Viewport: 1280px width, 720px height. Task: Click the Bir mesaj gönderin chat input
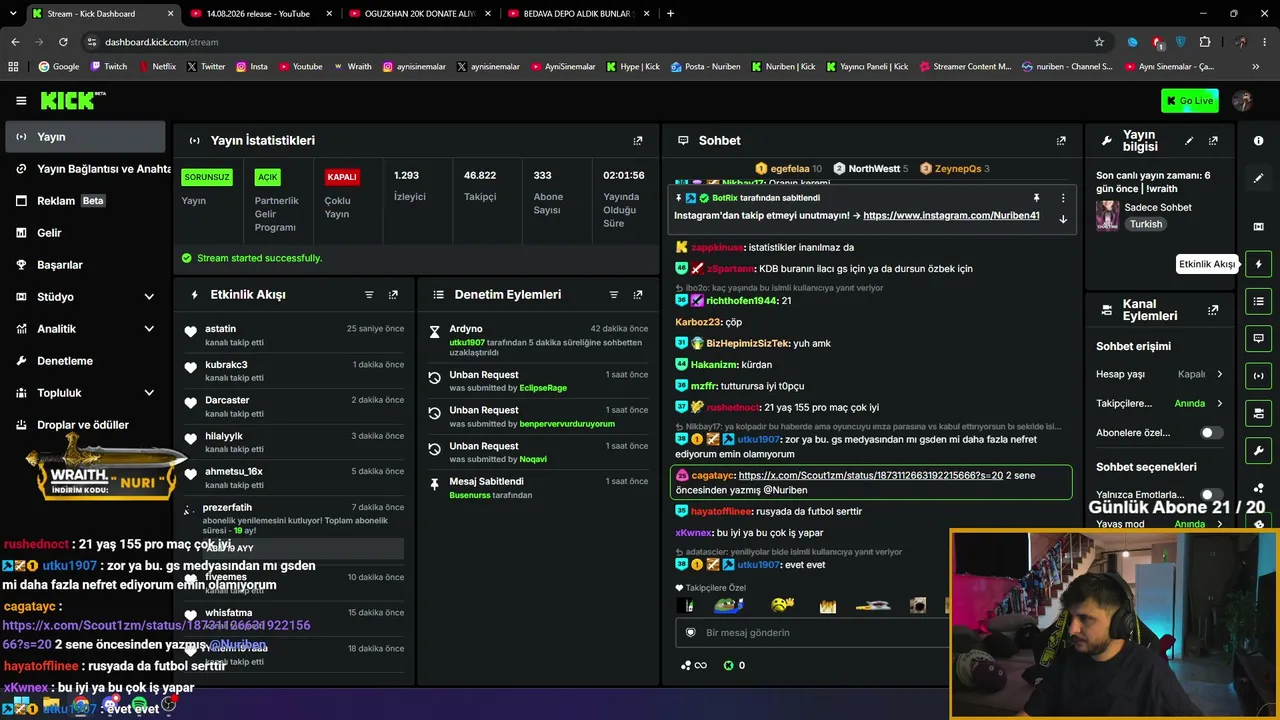[812, 633]
